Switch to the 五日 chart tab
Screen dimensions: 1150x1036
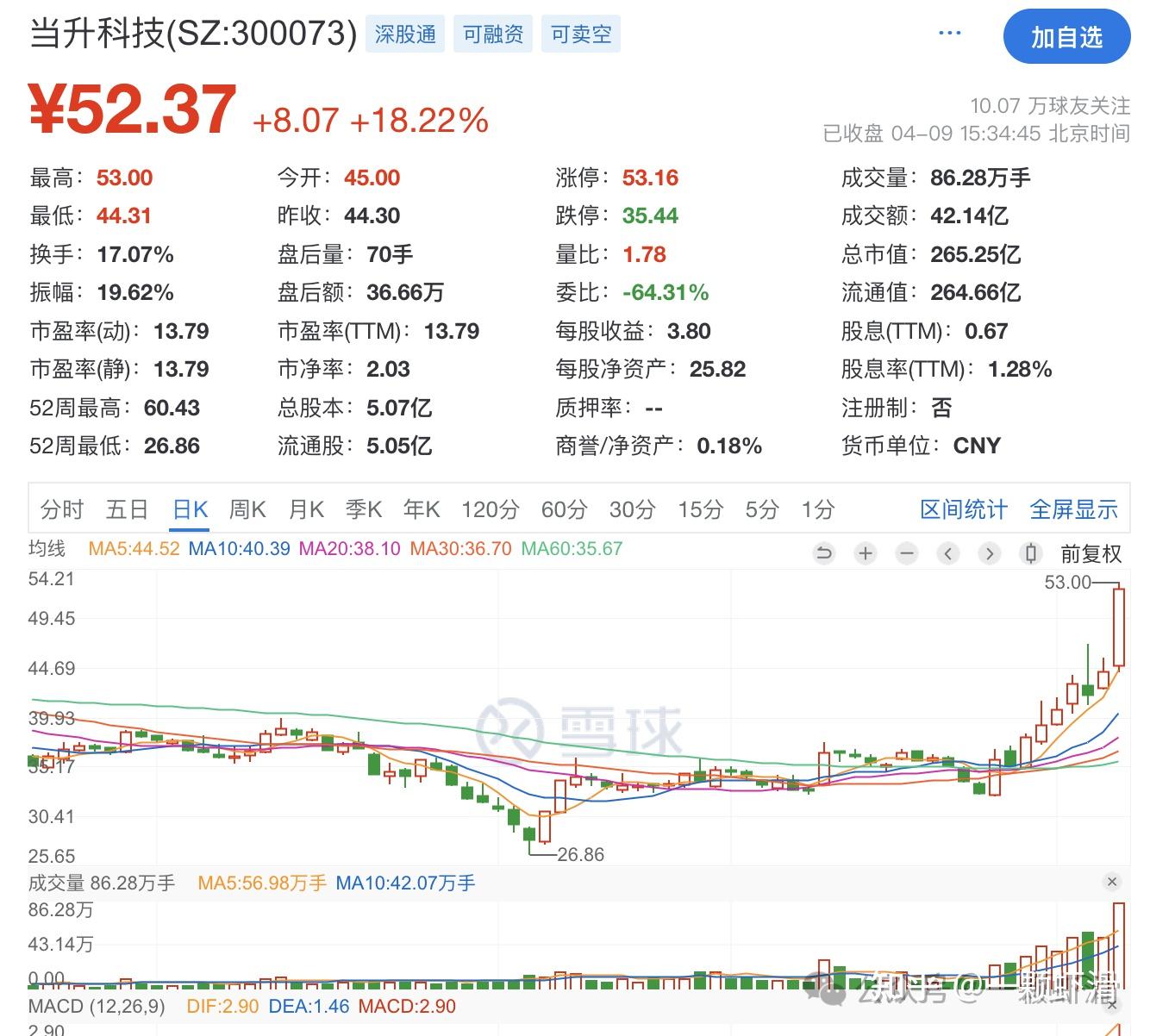[127, 509]
